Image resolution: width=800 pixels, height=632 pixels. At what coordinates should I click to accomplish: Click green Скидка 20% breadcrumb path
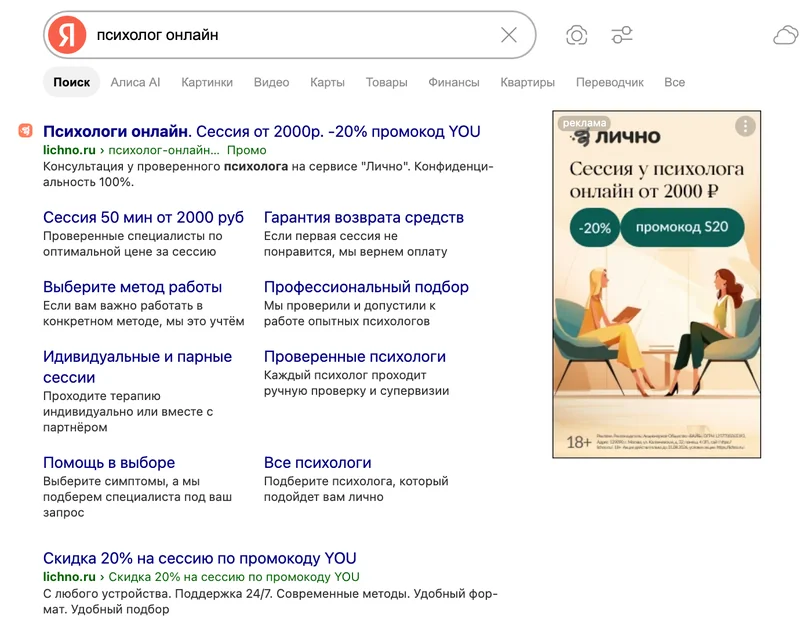click(234, 577)
